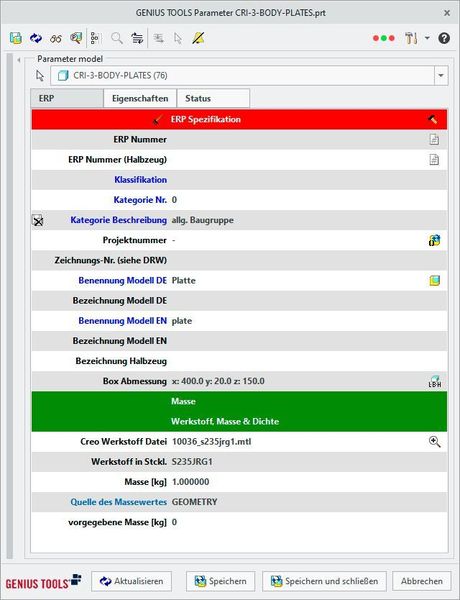Click the Bezeichnung Halbzeug label
The width and height of the screenshot is (460, 600).
click(121, 361)
